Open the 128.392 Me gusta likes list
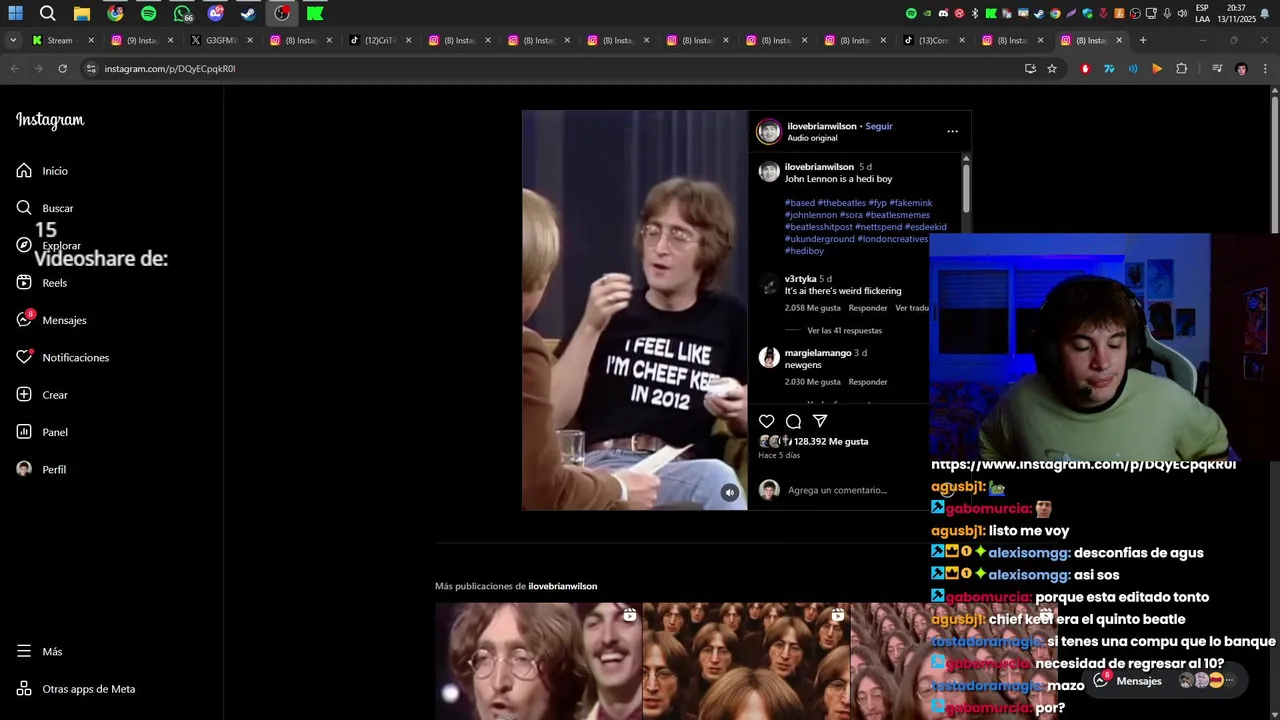 (x=831, y=441)
